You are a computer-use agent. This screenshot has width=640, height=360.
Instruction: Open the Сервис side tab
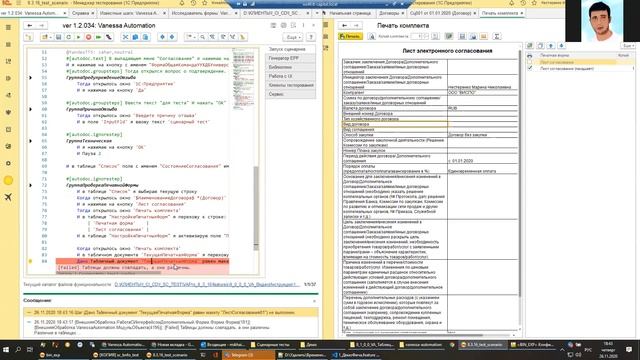coord(291,94)
